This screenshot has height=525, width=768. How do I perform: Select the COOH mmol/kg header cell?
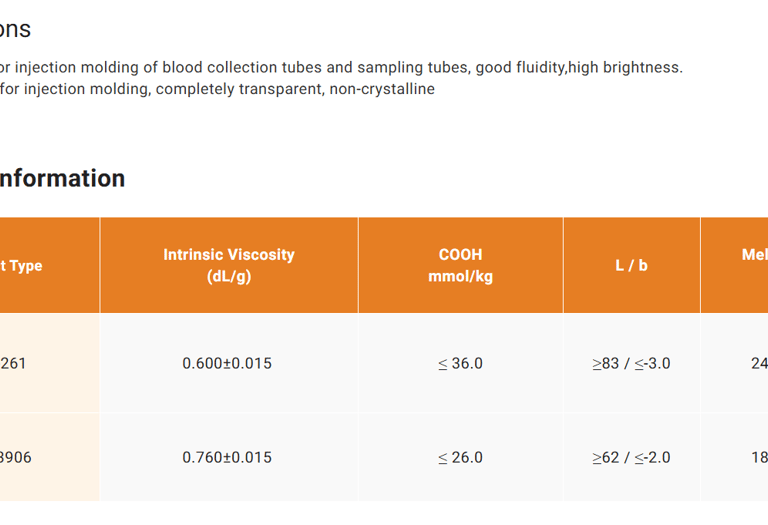point(460,265)
